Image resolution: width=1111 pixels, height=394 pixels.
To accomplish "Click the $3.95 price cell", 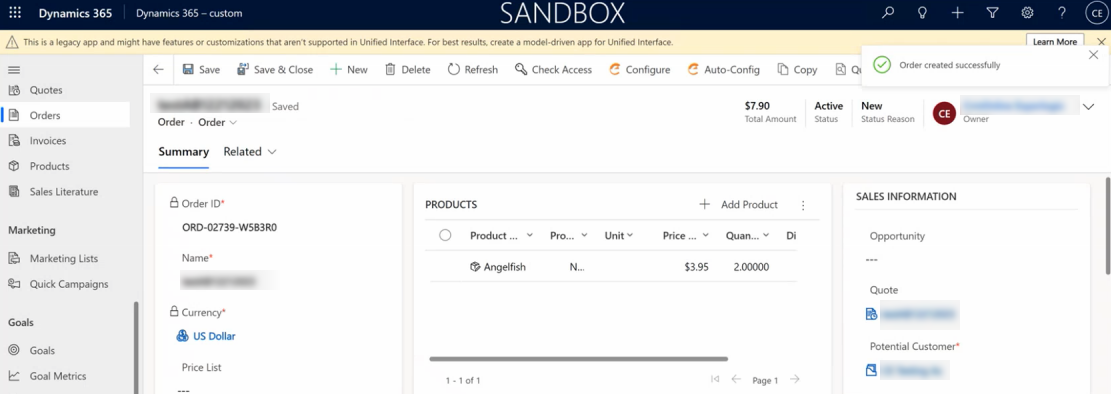I will click(x=697, y=267).
